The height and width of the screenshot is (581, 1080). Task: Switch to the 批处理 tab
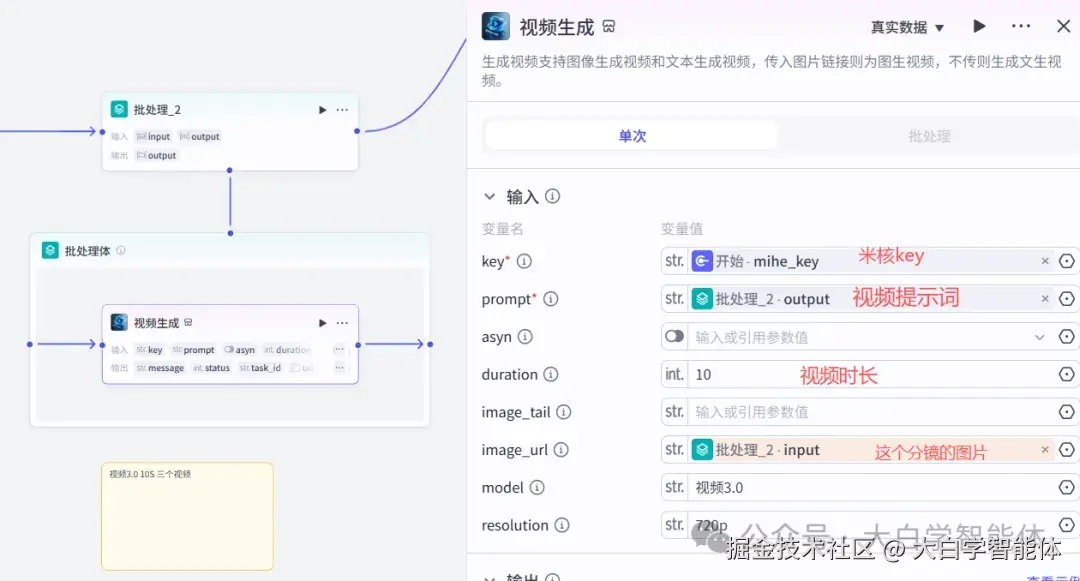click(x=928, y=136)
